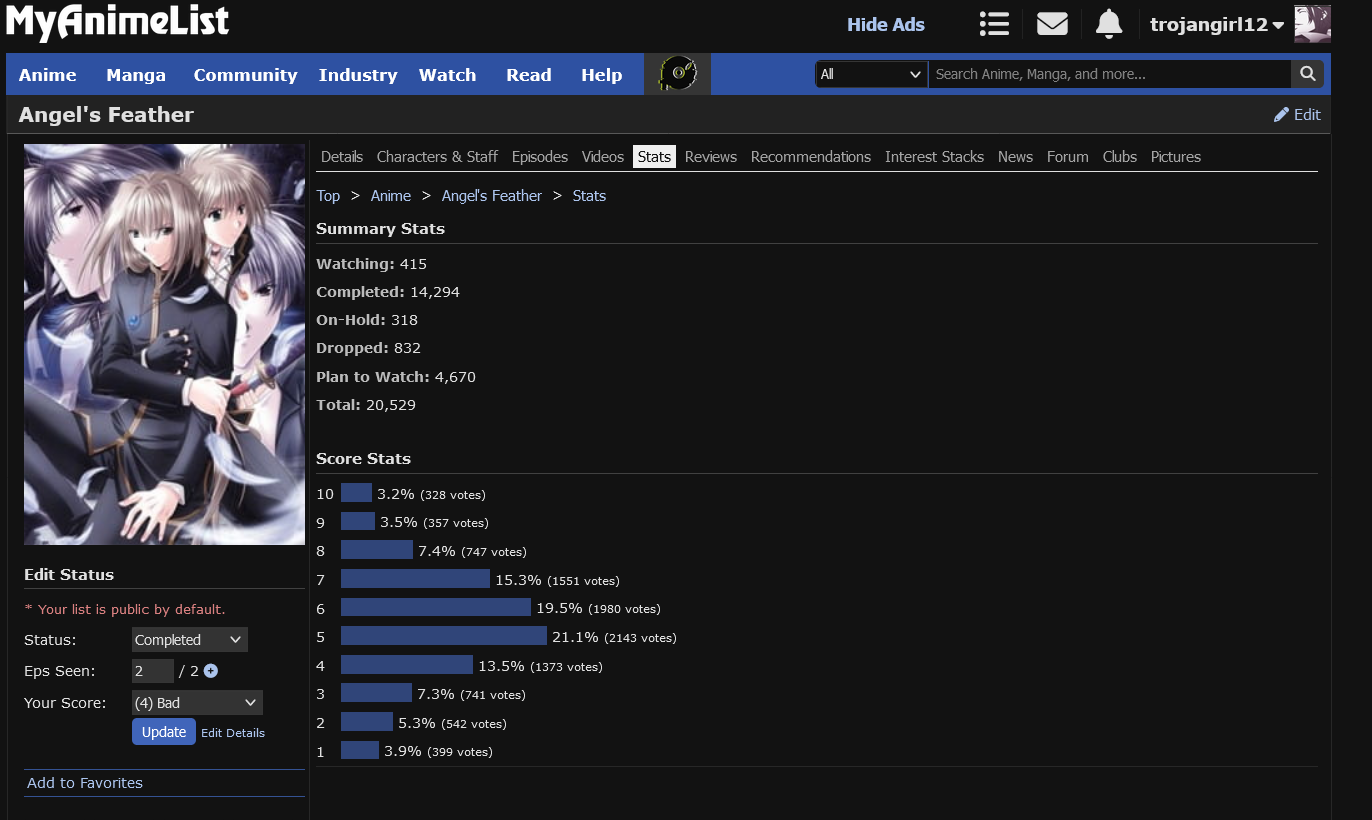Click Add to Favorites
The height and width of the screenshot is (820, 1372).
coord(85,783)
